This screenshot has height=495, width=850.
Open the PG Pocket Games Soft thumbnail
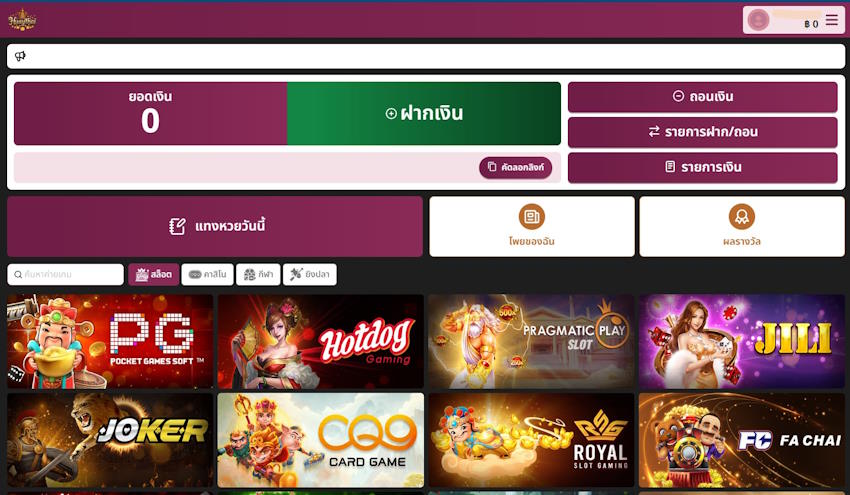[110, 341]
